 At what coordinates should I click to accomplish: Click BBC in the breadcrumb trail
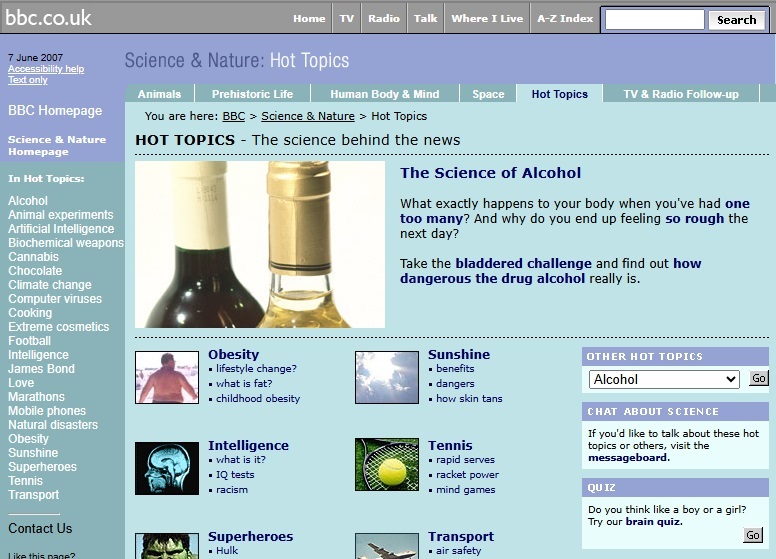coord(234,116)
